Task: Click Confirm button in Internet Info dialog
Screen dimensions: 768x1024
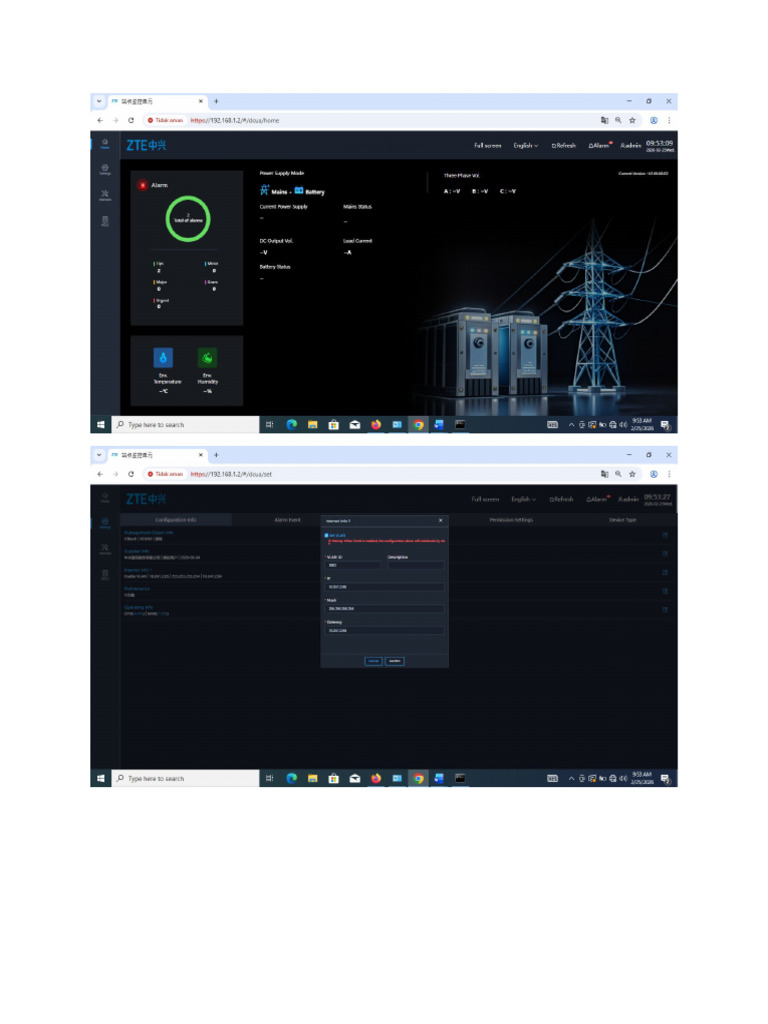Action: click(x=395, y=661)
